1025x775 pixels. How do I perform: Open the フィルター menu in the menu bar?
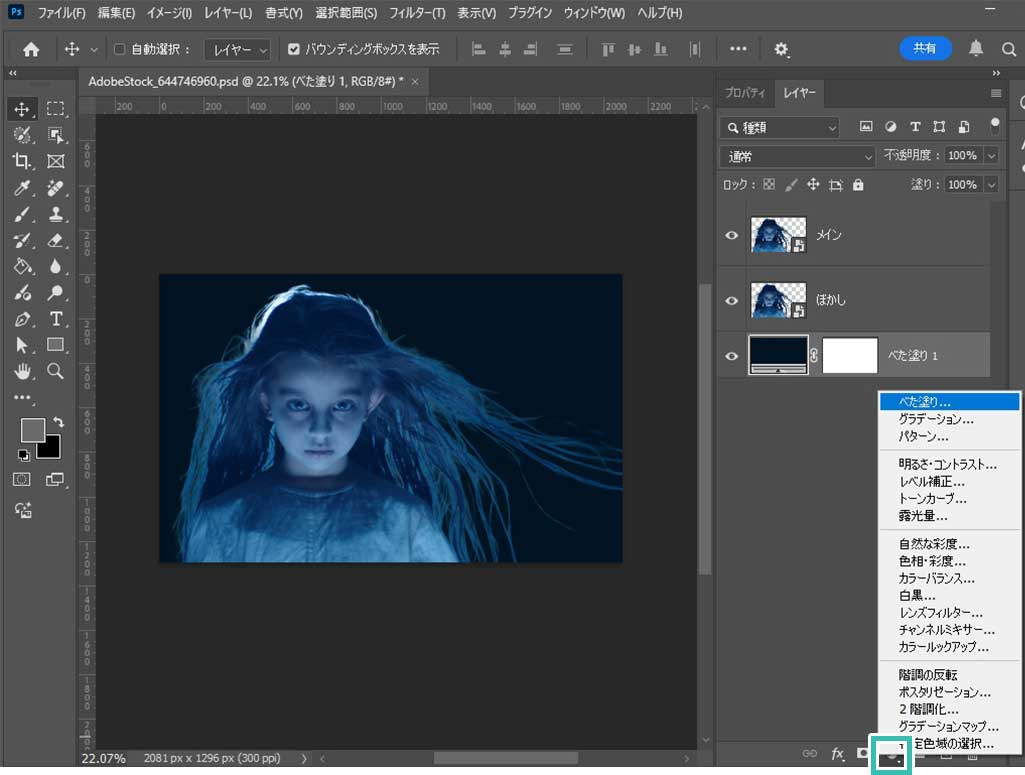click(x=417, y=14)
